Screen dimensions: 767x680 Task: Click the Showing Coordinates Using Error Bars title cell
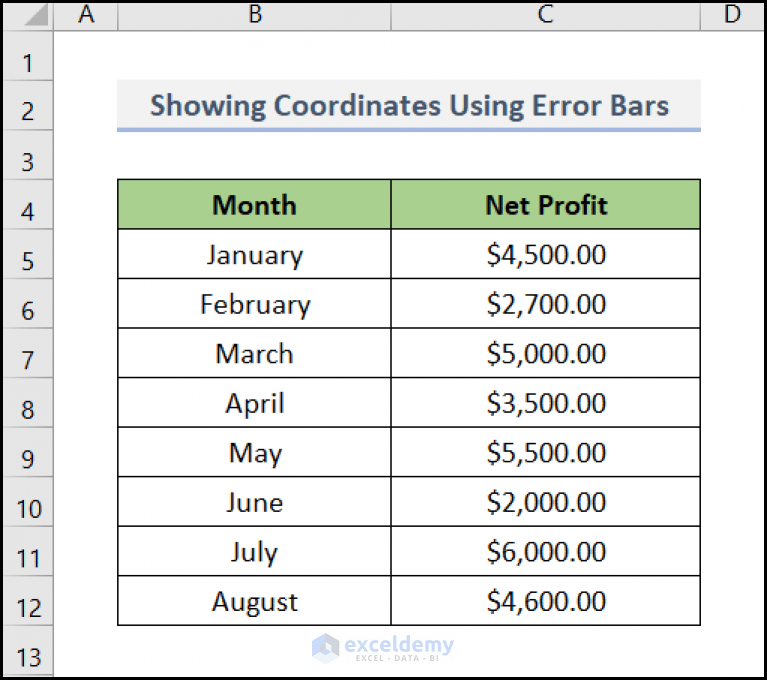pyautogui.click(x=409, y=106)
